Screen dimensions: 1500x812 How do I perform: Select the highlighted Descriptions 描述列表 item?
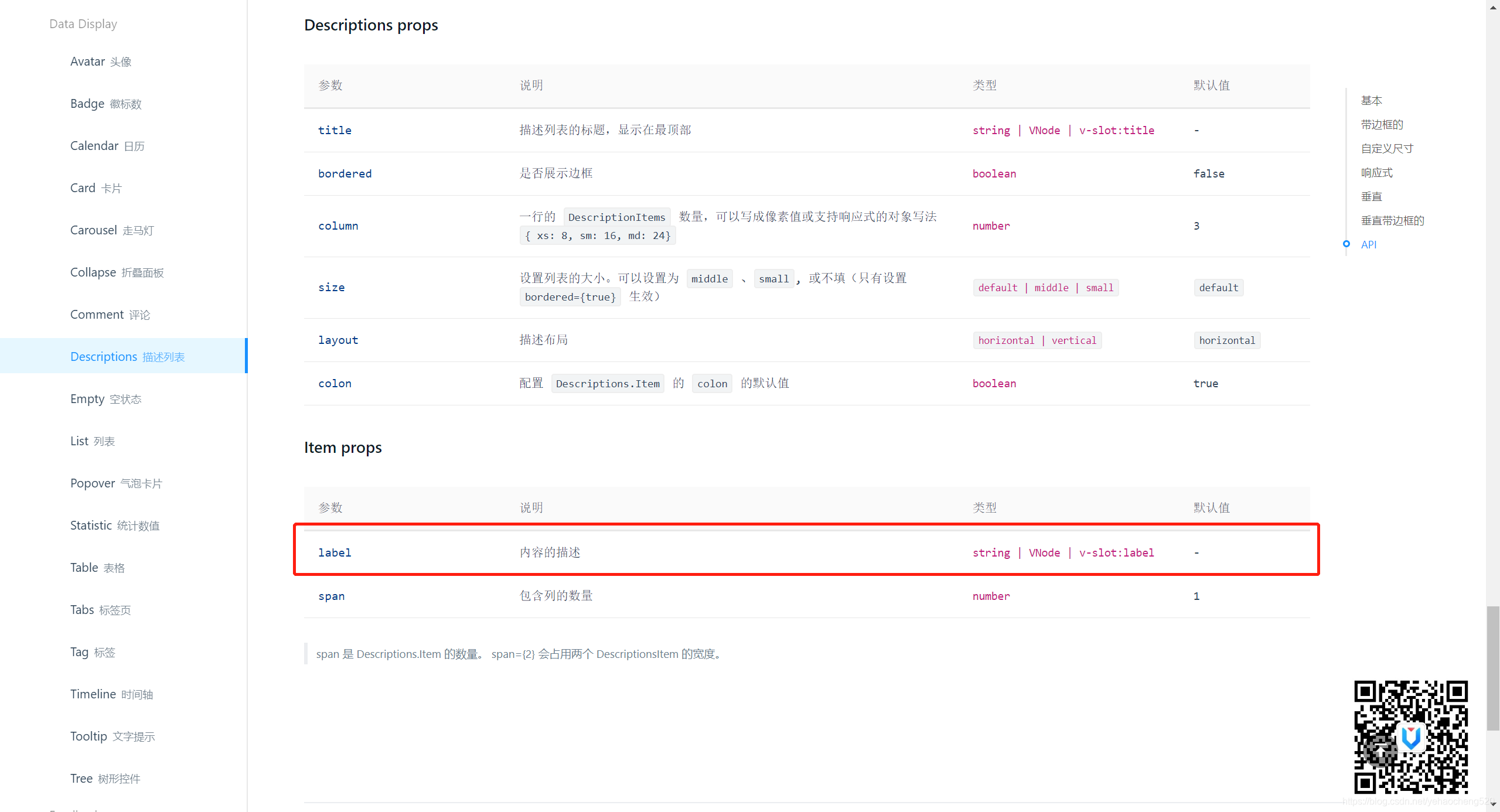tap(128, 356)
